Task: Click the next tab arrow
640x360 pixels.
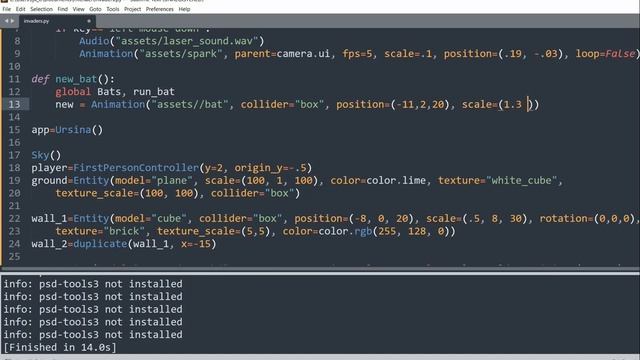Action: (x=12, y=21)
